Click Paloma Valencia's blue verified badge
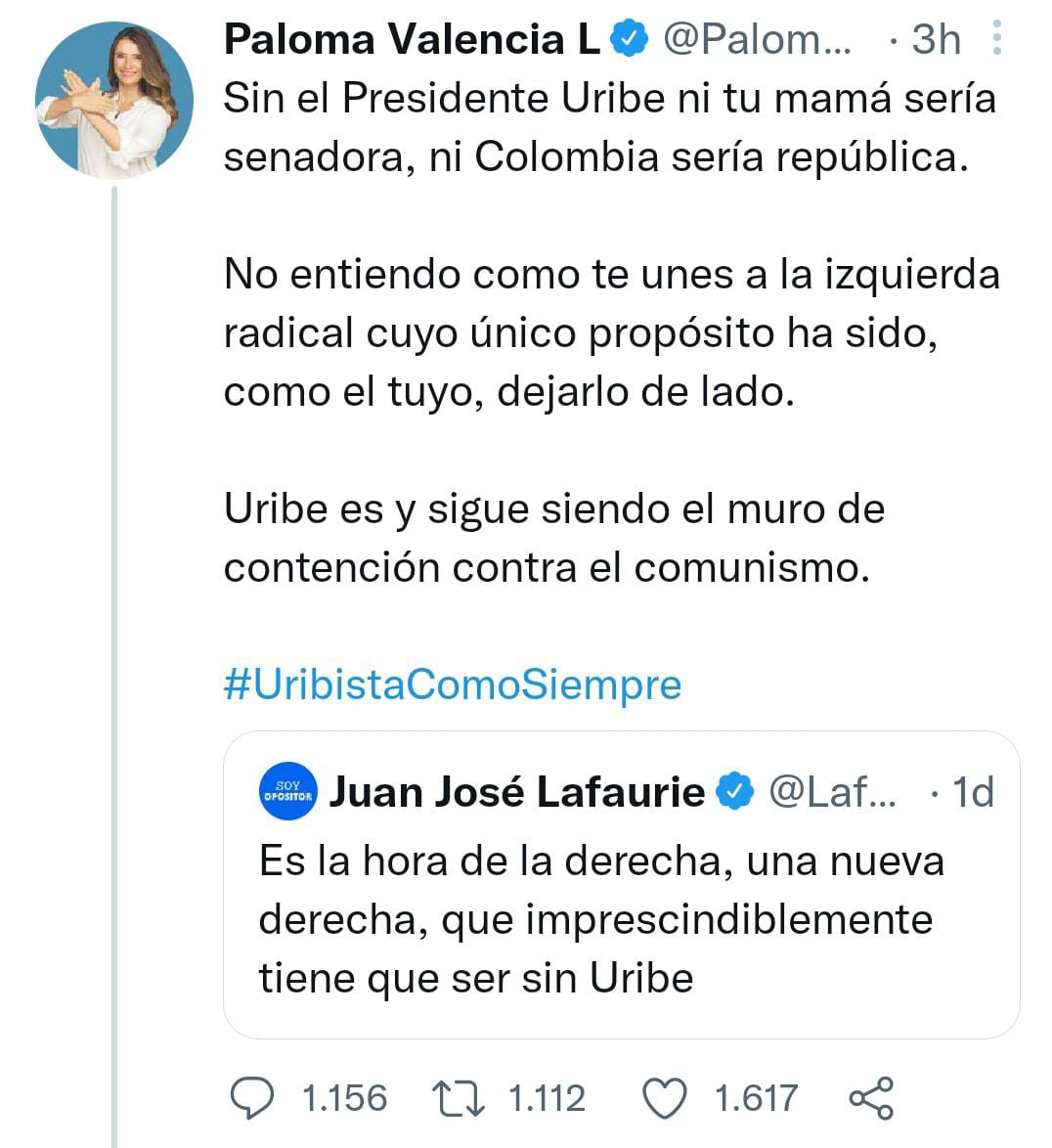1052x1148 pixels. (x=627, y=39)
